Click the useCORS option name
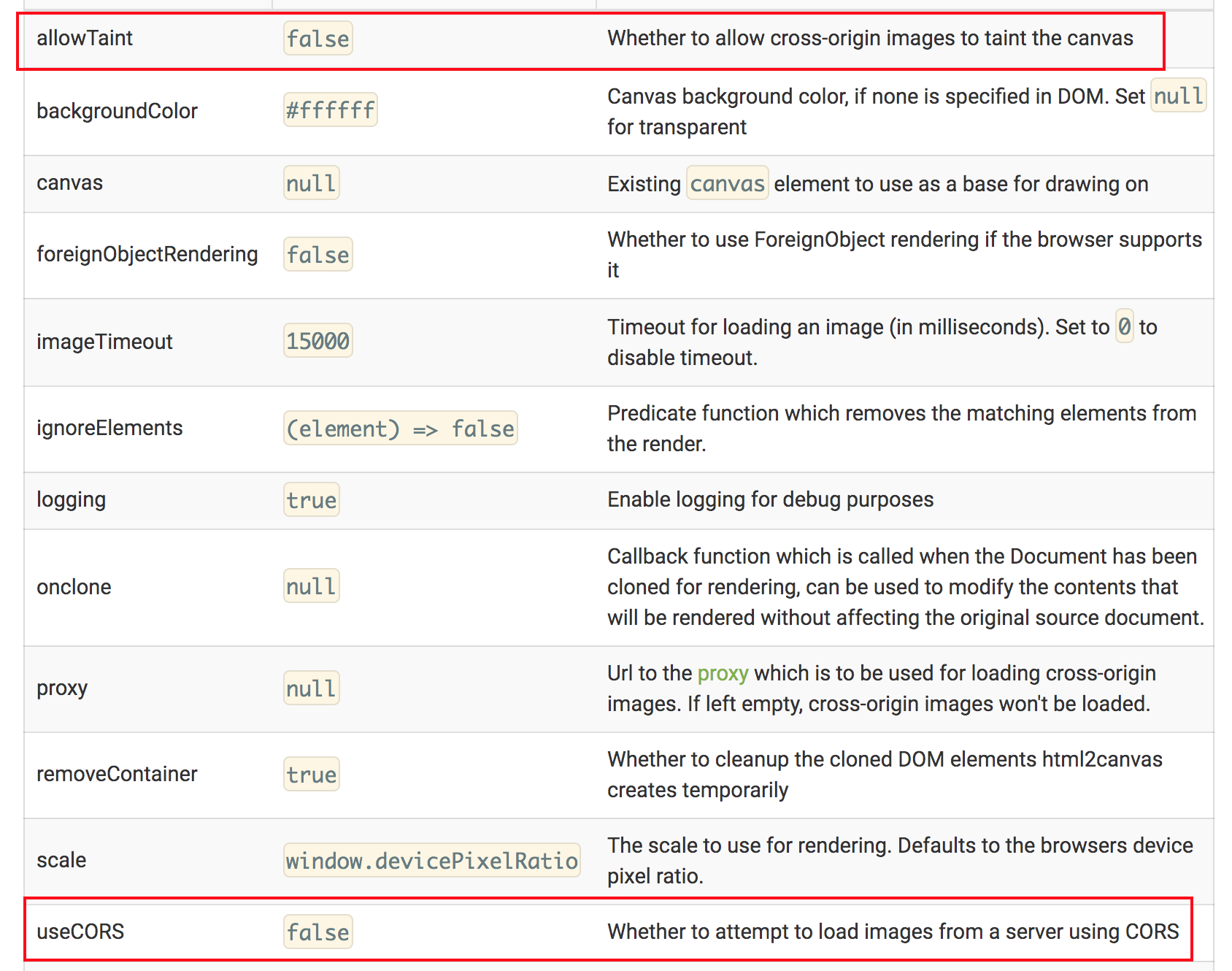The image size is (1232, 971). pyautogui.click(x=80, y=932)
